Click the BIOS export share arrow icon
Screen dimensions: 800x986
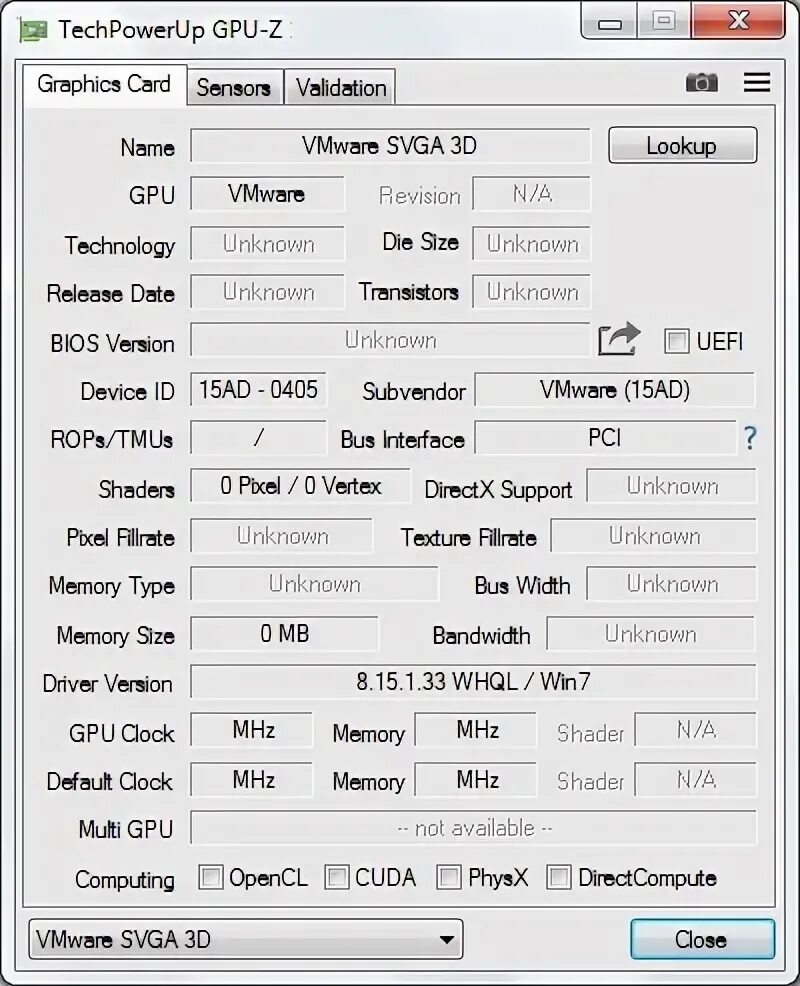[x=619, y=340]
